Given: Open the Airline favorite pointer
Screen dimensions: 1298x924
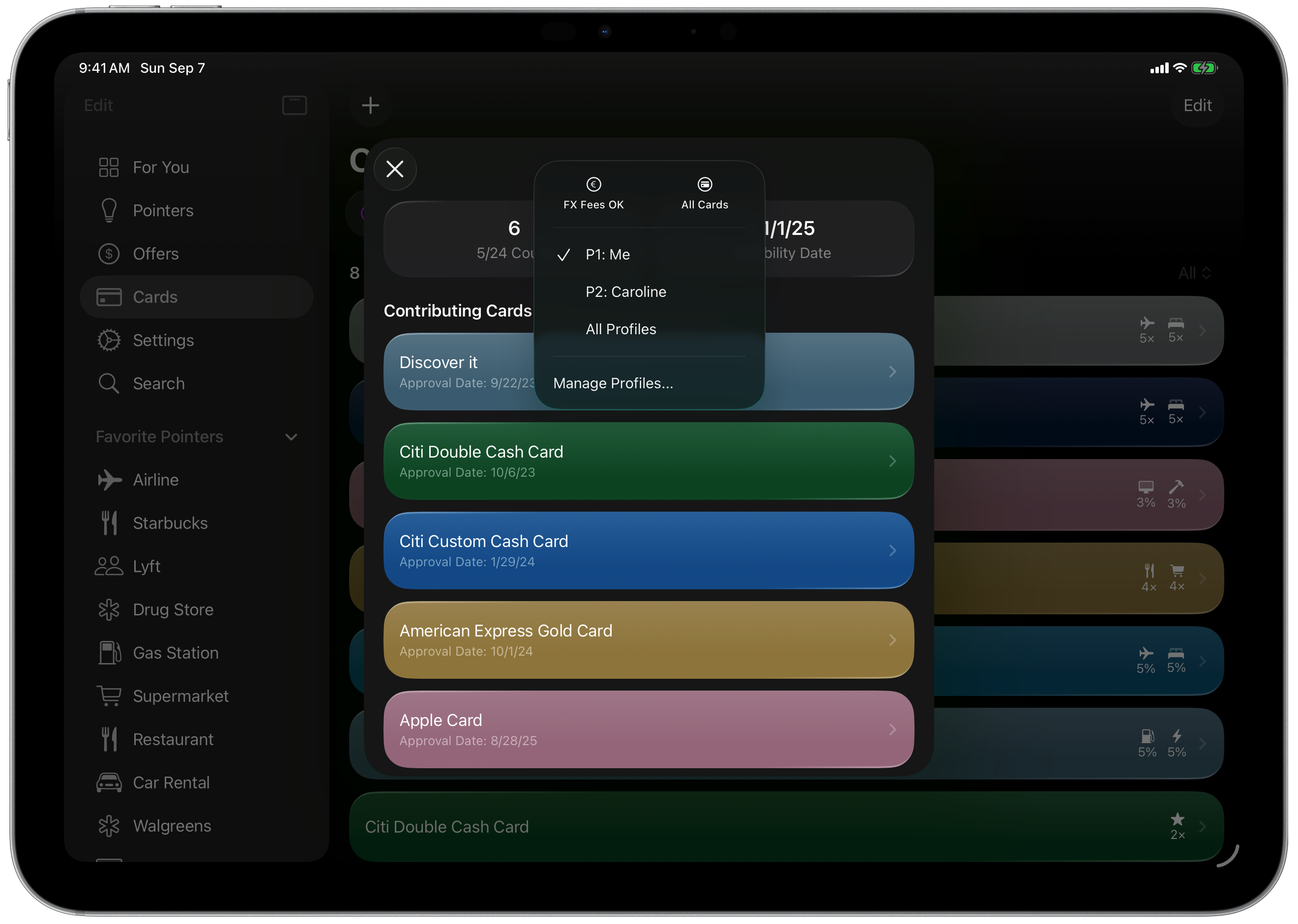Looking at the screenshot, I should coord(155,480).
